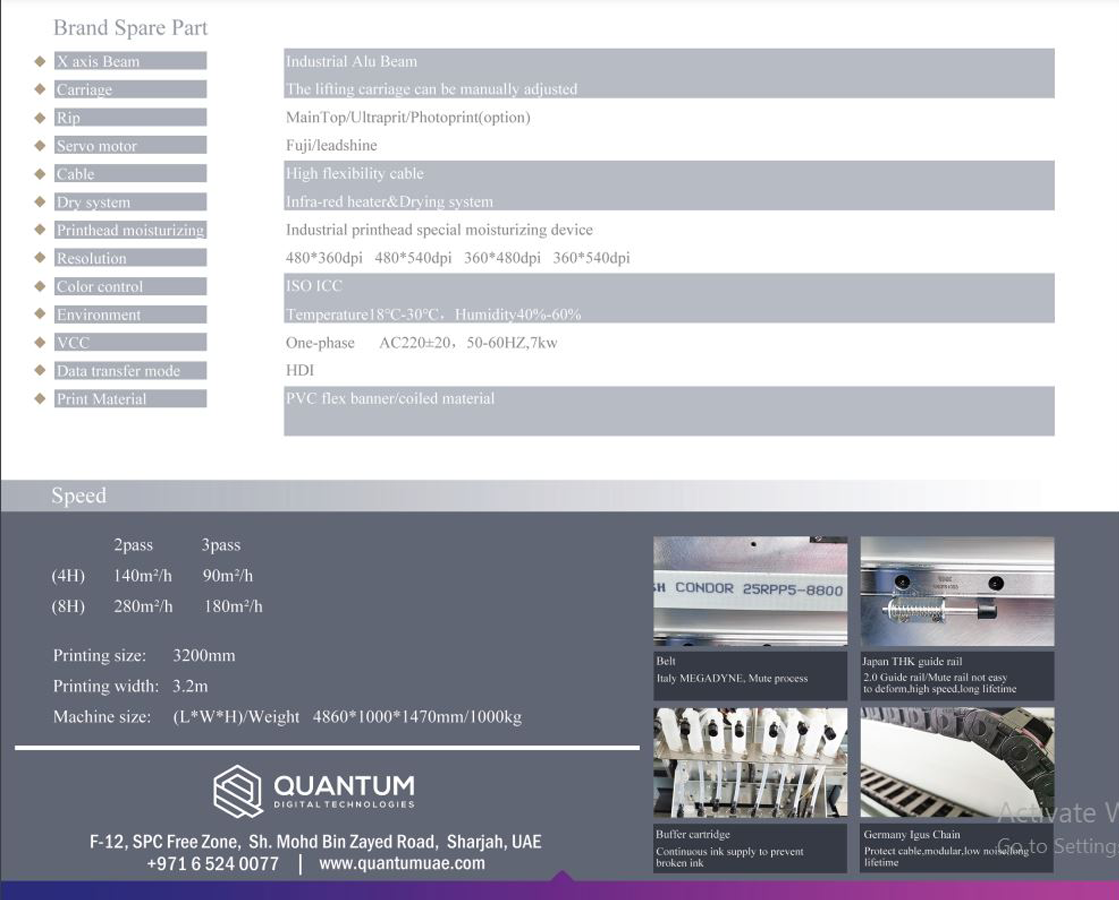
Task: Click the diamond bullet beside X axis Beam
Action: pyautogui.click(x=40, y=61)
